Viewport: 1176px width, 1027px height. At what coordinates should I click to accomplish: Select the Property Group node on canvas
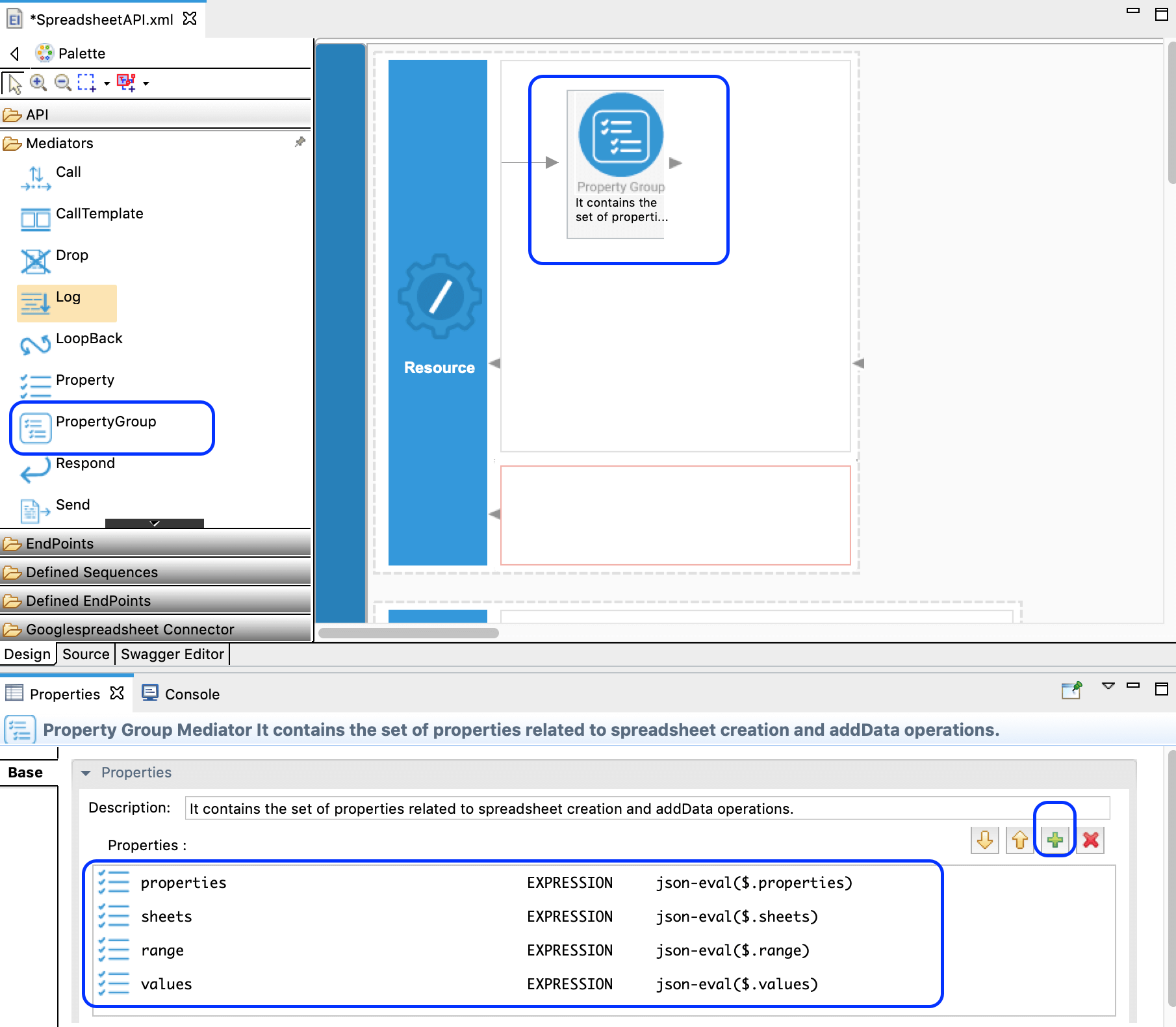point(620,162)
